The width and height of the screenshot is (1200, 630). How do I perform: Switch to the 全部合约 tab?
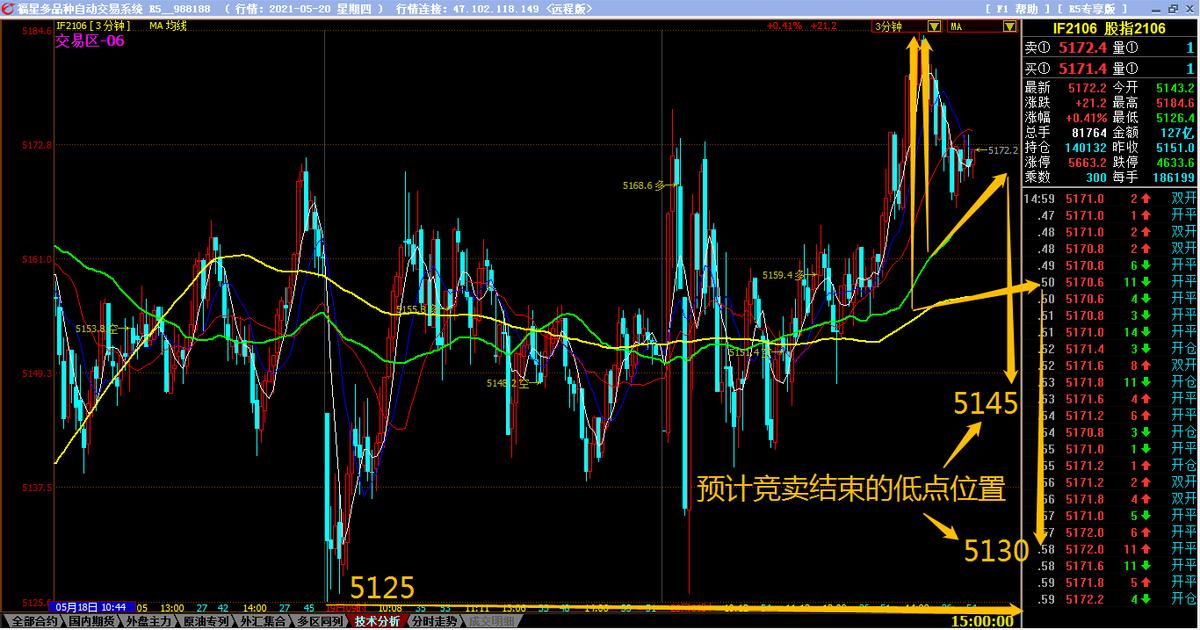click(33, 621)
